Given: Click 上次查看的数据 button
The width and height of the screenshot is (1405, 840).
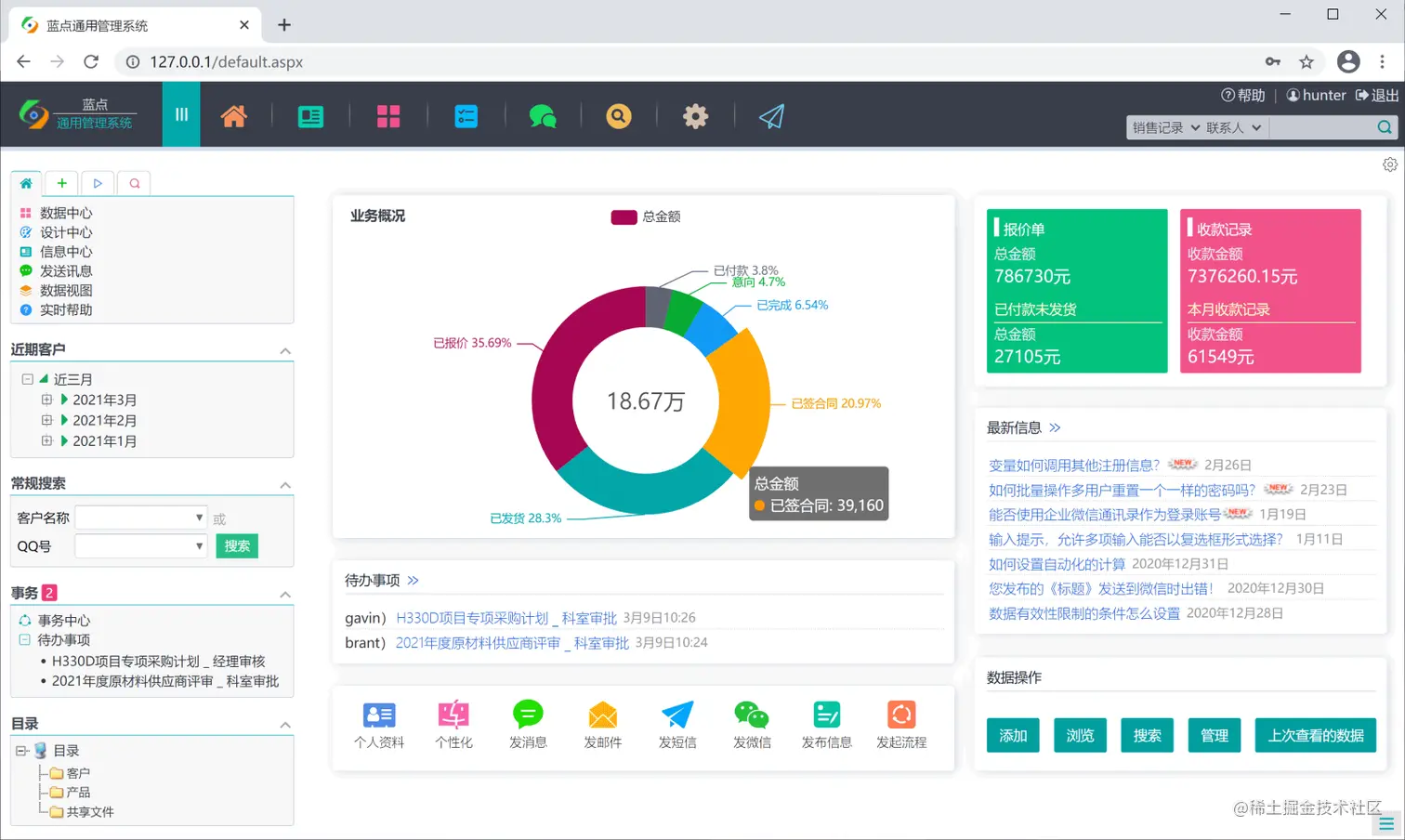Looking at the screenshot, I should click(1316, 735).
